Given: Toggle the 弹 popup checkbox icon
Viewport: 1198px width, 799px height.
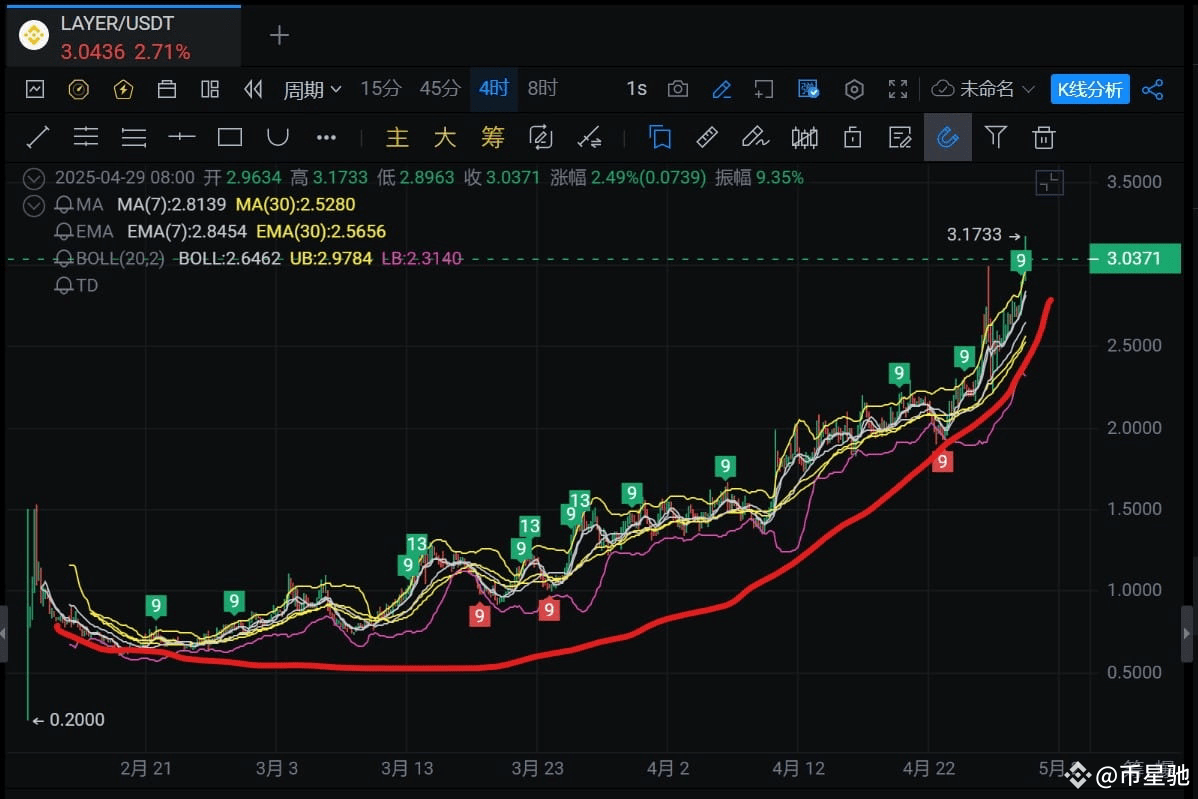Looking at the screenshot, I should coord(808,89).
